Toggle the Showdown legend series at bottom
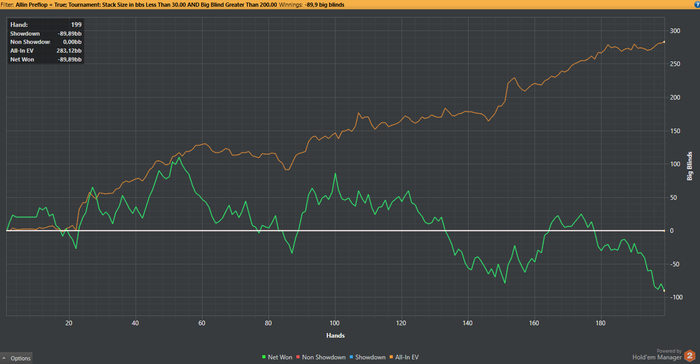This screenshot has height=364, width=700. point(367,357)
